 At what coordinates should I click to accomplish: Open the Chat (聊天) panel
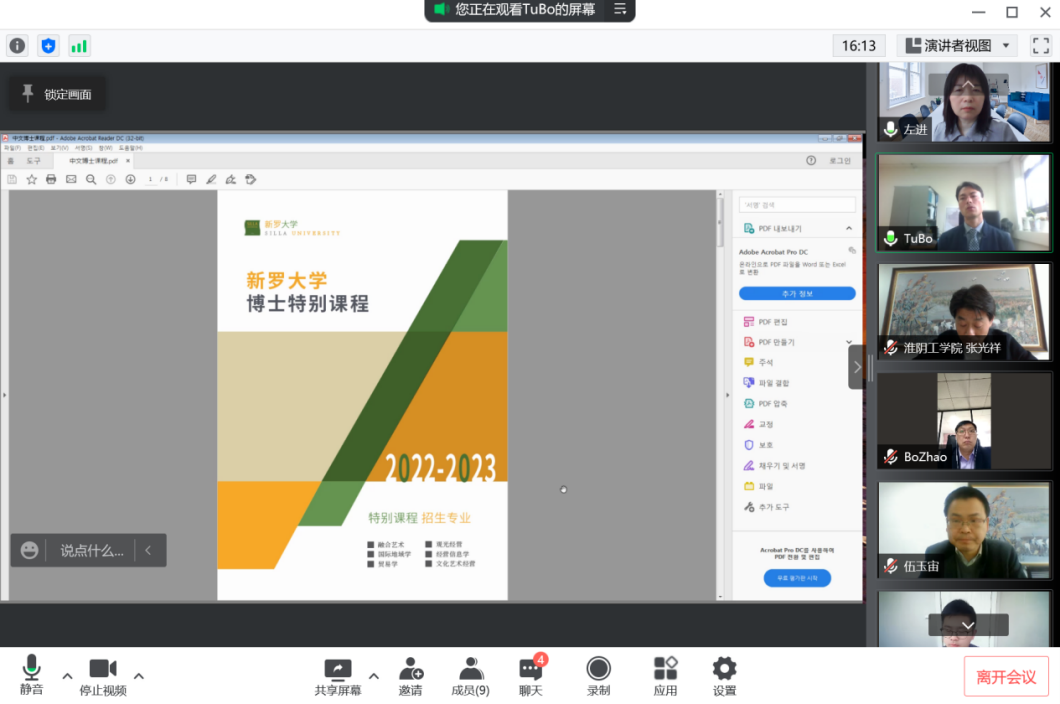point(530,677)
